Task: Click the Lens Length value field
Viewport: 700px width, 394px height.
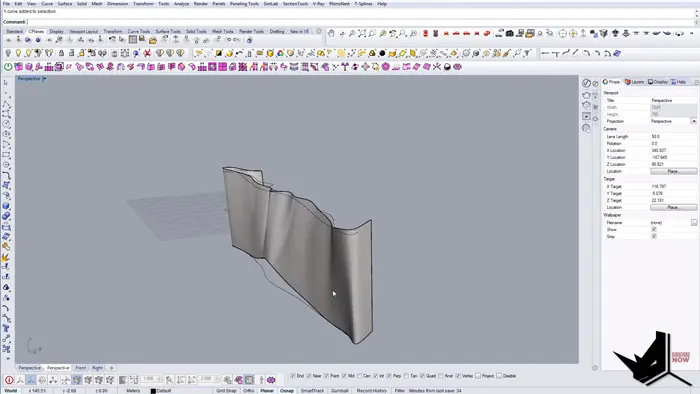Action: (673, 137)
